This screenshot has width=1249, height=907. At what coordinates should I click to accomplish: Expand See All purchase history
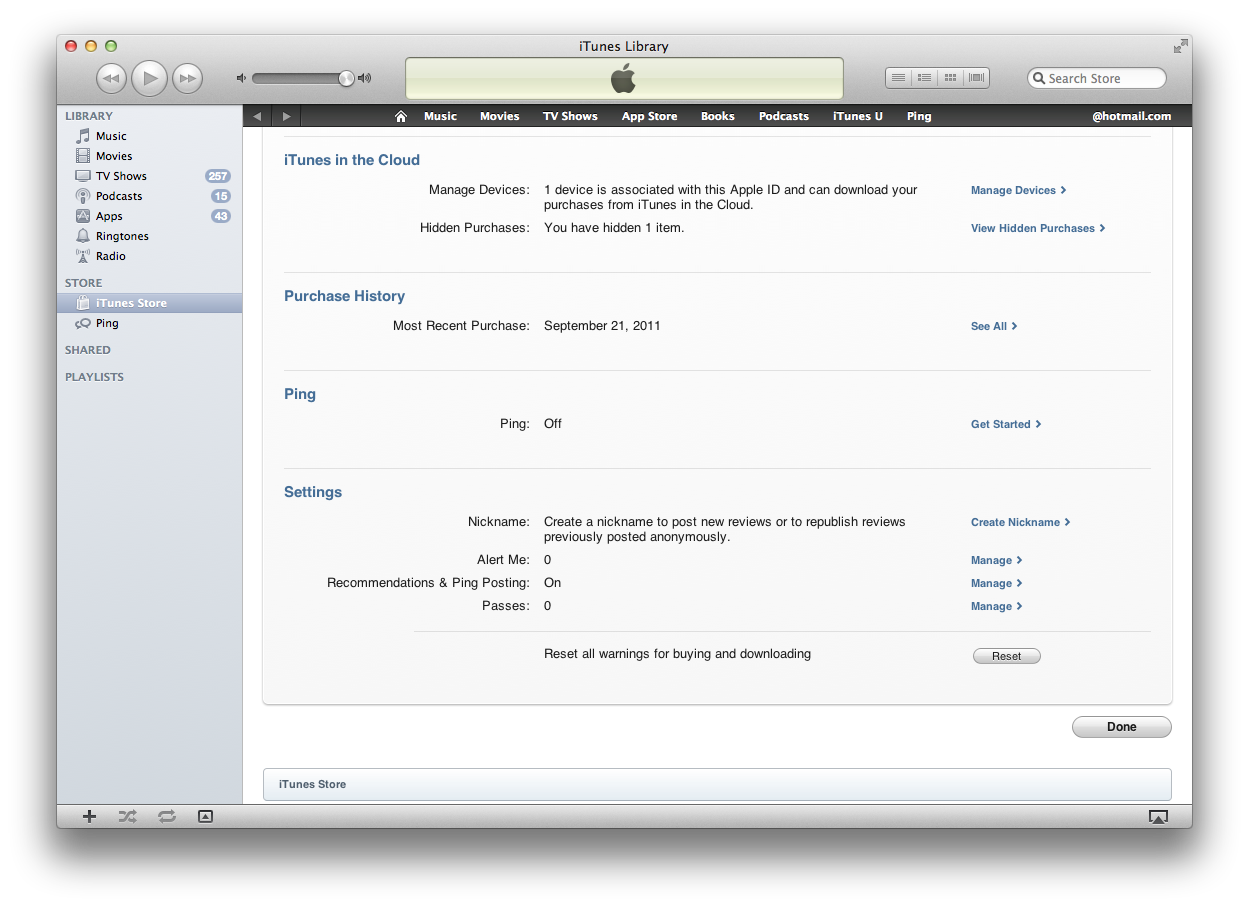pyautogui.click(x=993, y=326)
